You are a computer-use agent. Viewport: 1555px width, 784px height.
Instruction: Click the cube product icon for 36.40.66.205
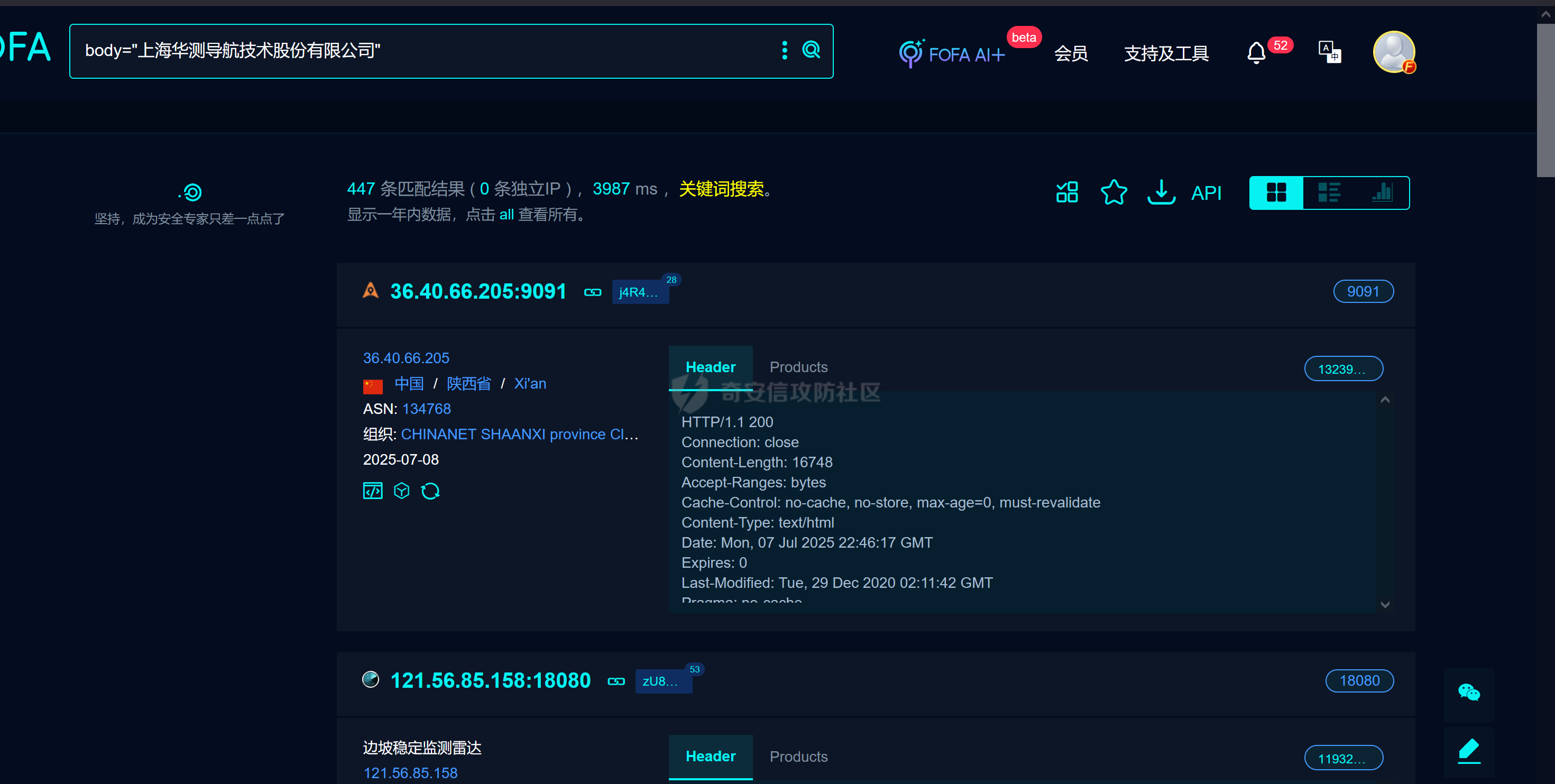point(401,491)
